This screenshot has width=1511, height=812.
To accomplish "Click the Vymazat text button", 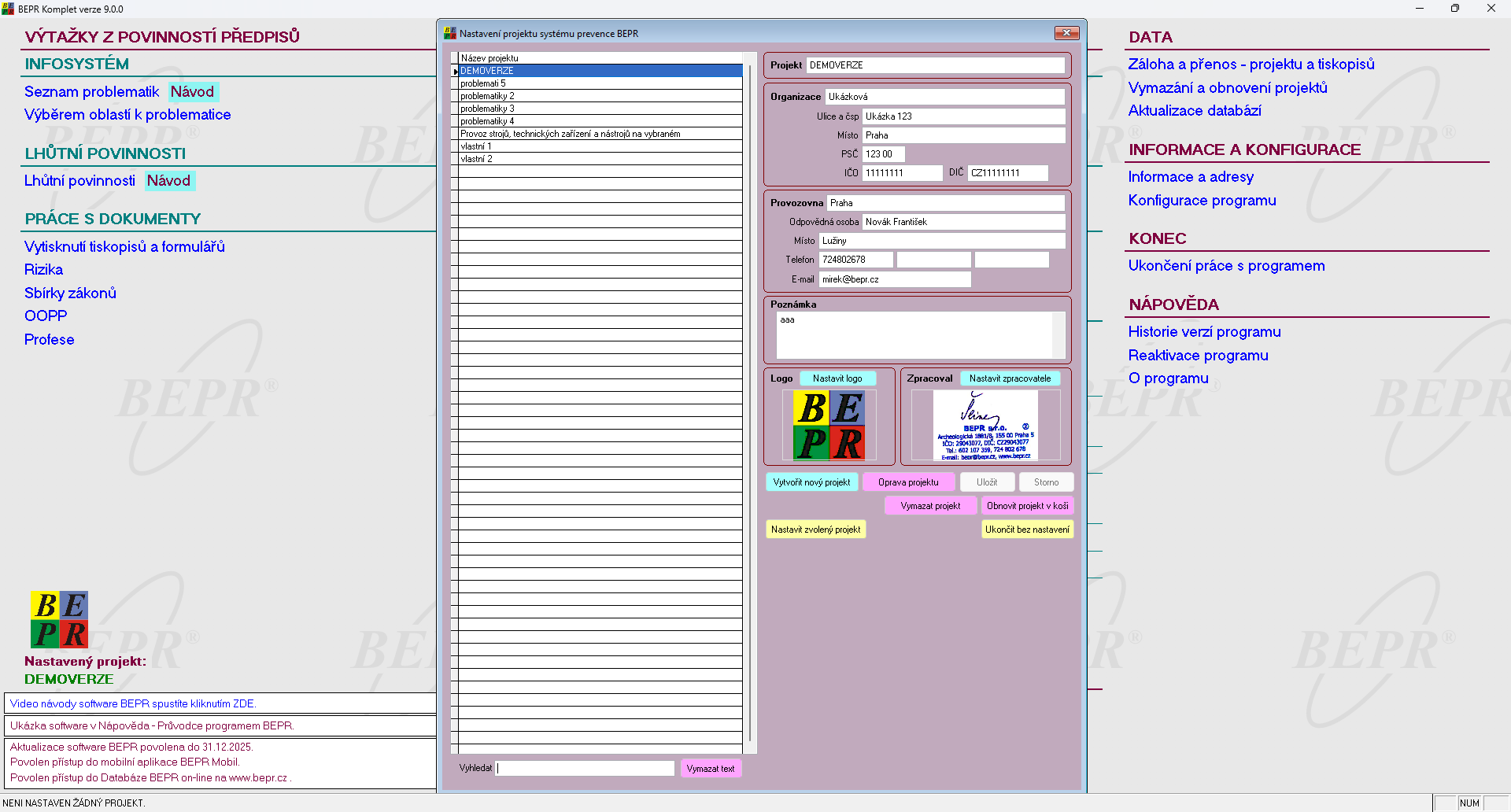I will point(711,769).
